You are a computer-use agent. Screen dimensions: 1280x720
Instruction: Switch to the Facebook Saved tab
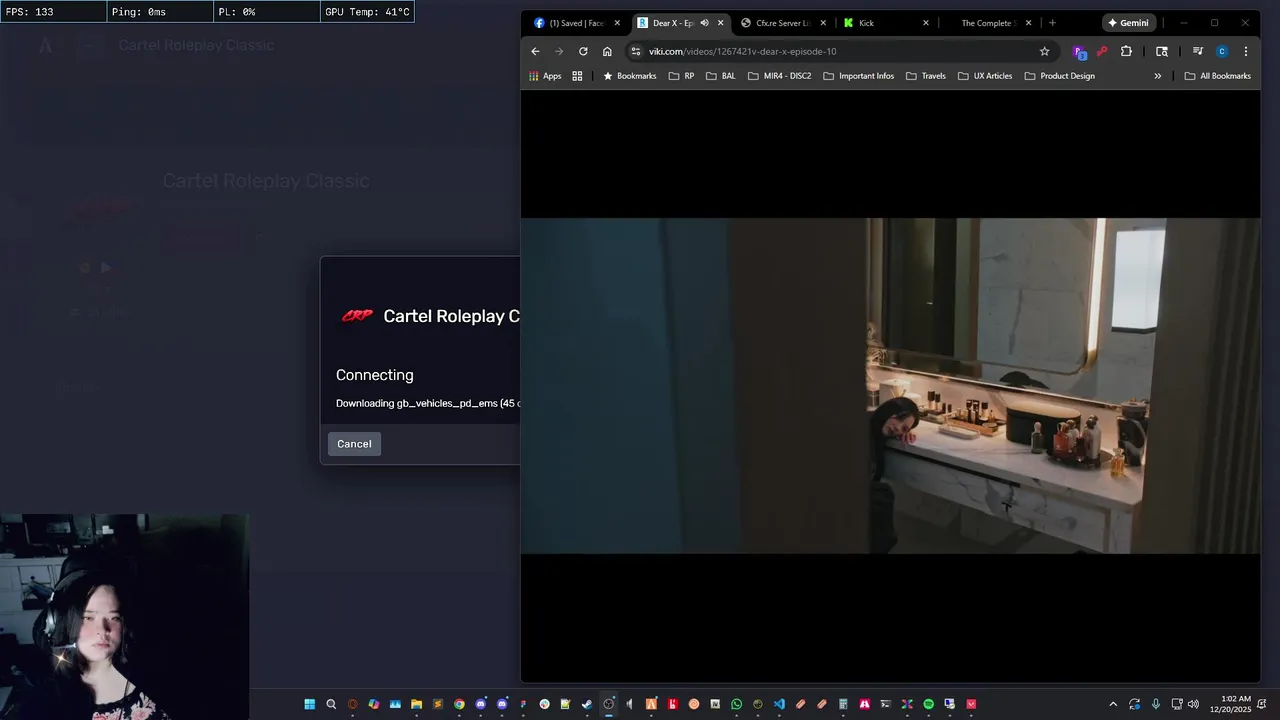(x=576, y=23)
